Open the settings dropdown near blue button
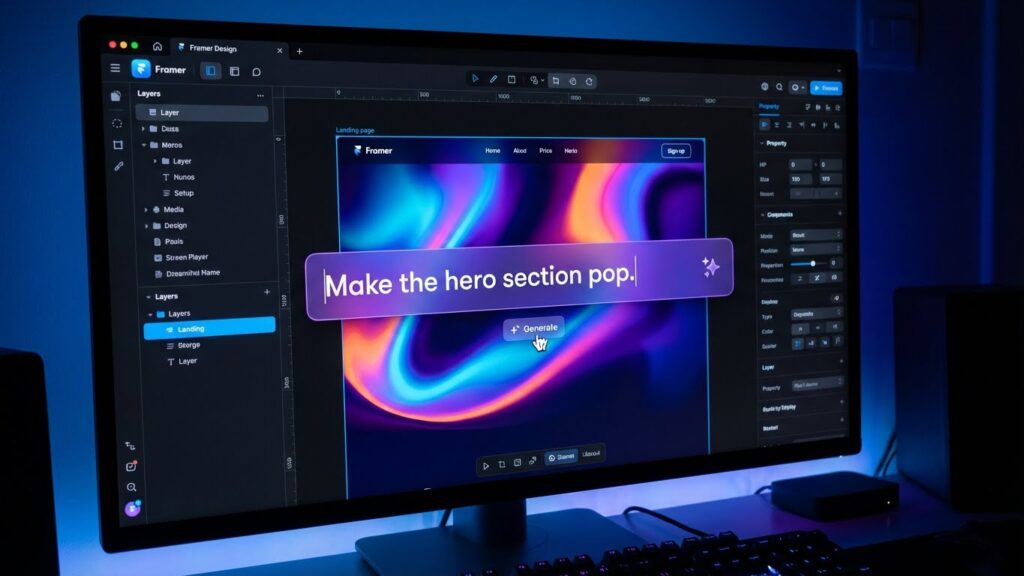Viewport: 1024px width, 576px height. (x=797, y=88)
